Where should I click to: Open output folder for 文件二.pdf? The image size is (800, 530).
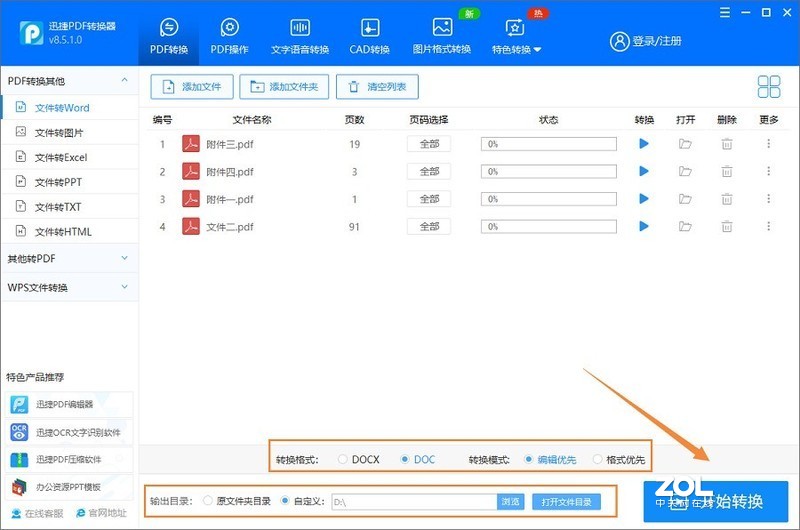click(x=685, y=226)
